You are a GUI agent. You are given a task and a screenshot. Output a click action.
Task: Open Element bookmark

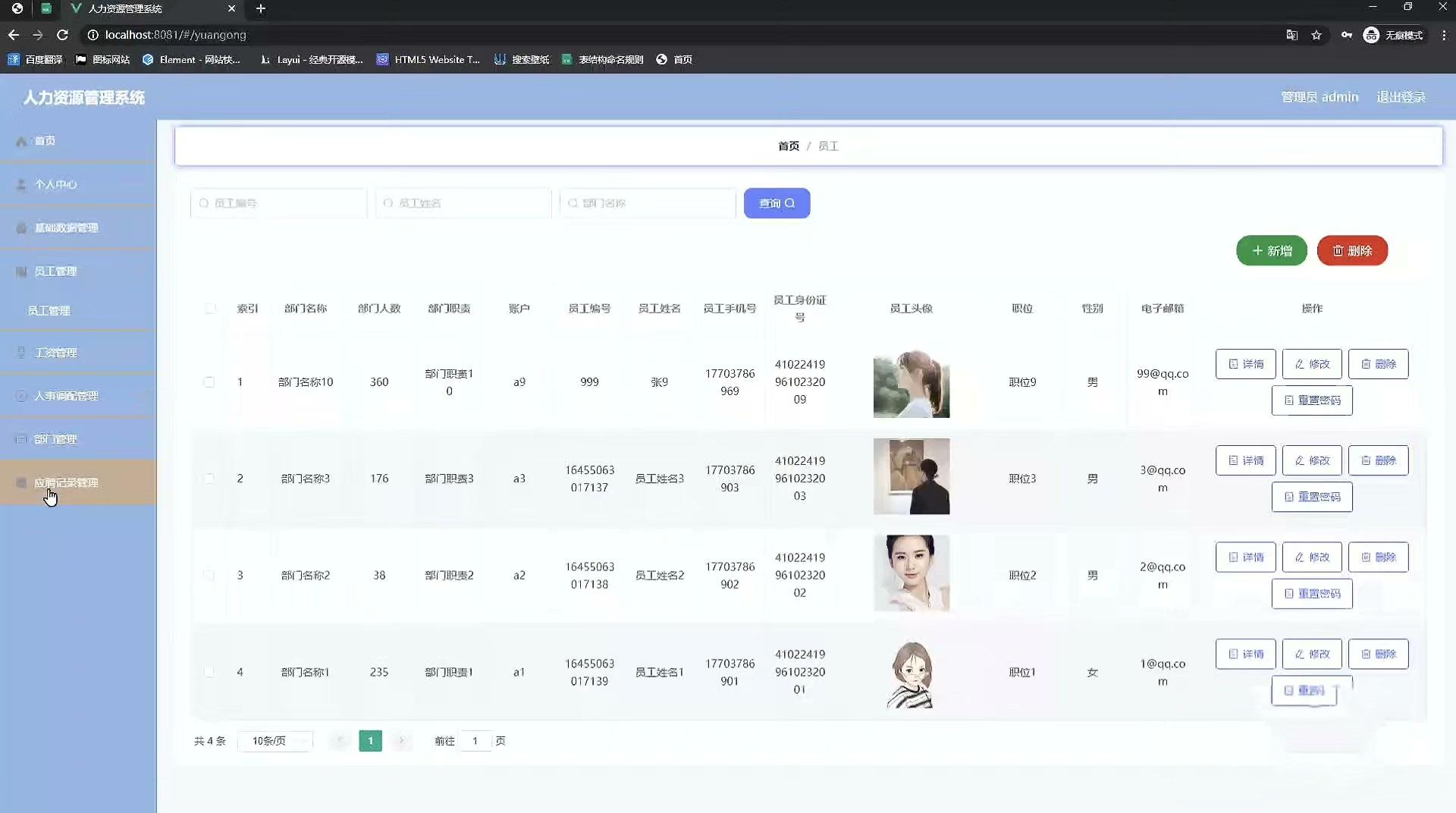(x=192, y=59)
